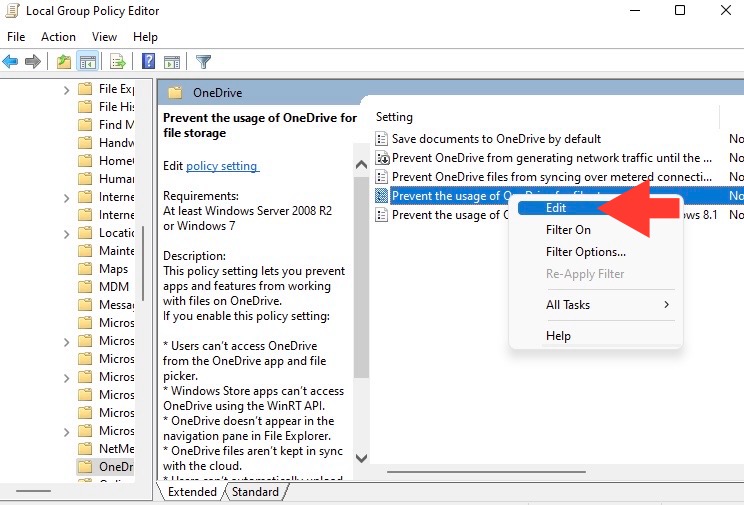744x505 pixels.
Task: Toggle Show/Hide Console Tree toolbar icon
Action: pos(88,61)
